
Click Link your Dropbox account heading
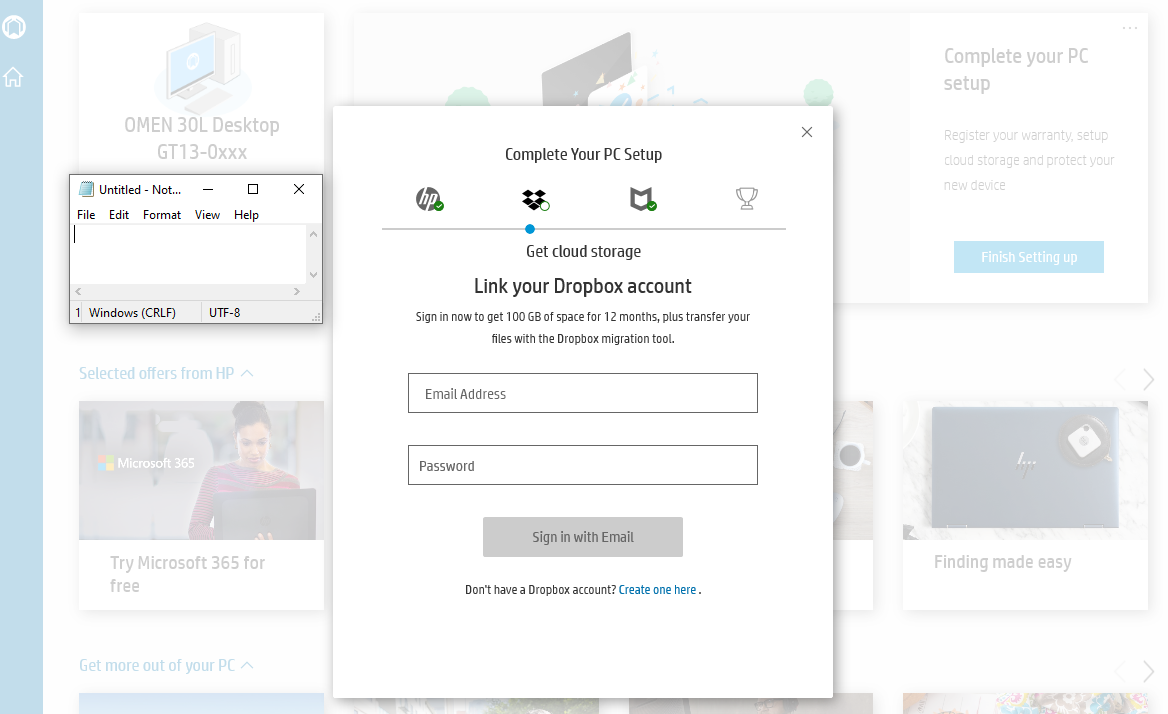pyautogui.click(x=583, y=286)
